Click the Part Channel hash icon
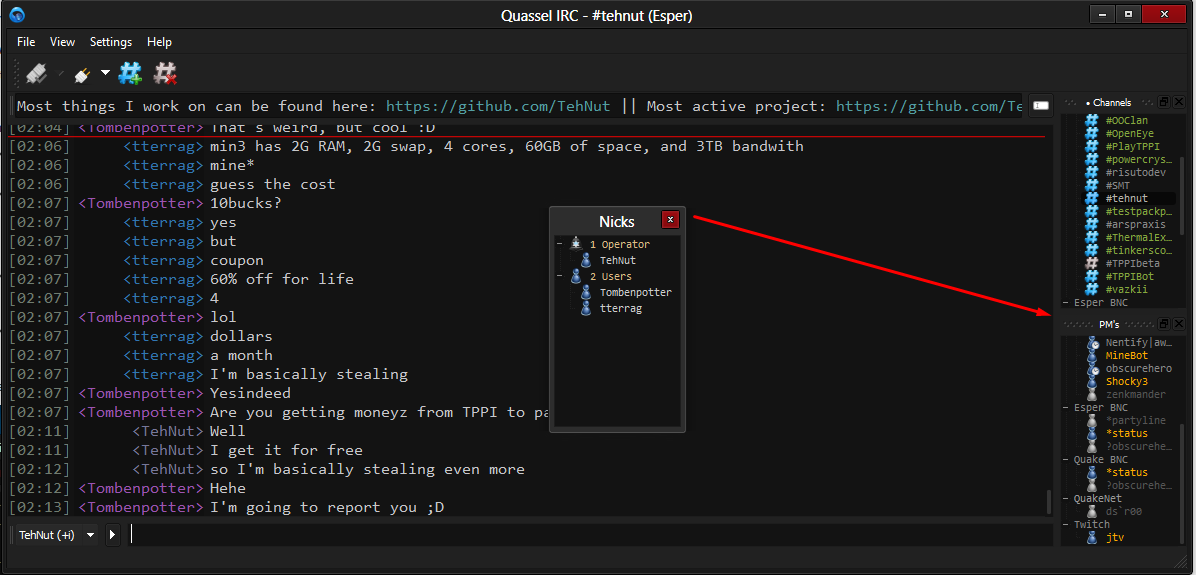The height and width of the screenshot is (575, 1196). click(x=165, y=74)
